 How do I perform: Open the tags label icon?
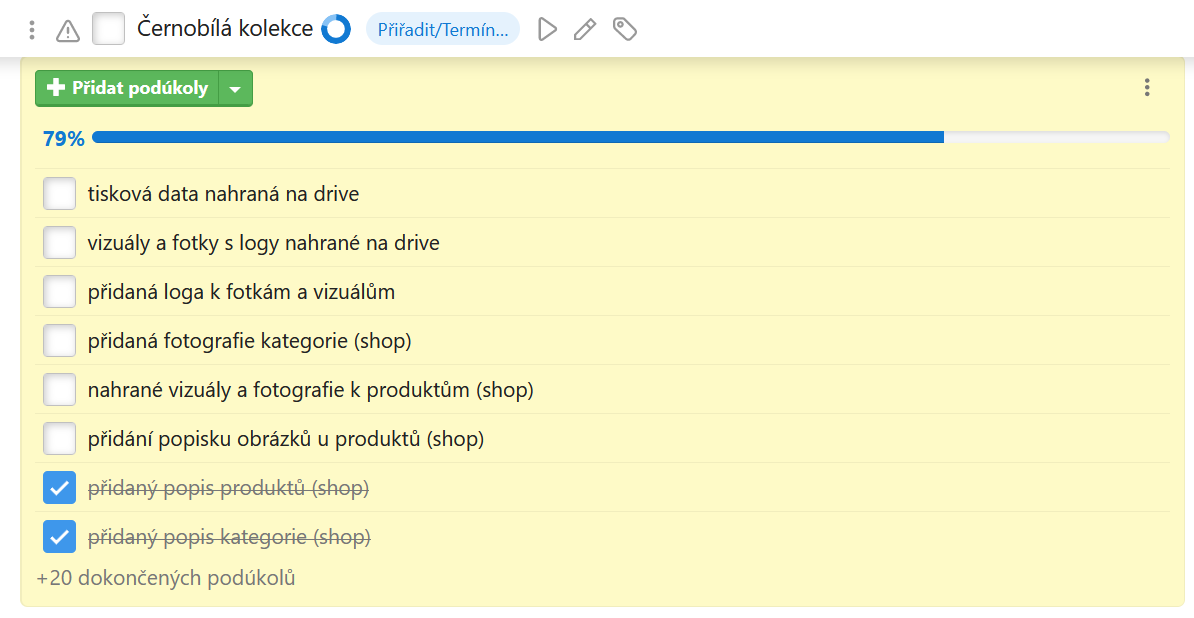pyautogui.click(x=624, y=30)
